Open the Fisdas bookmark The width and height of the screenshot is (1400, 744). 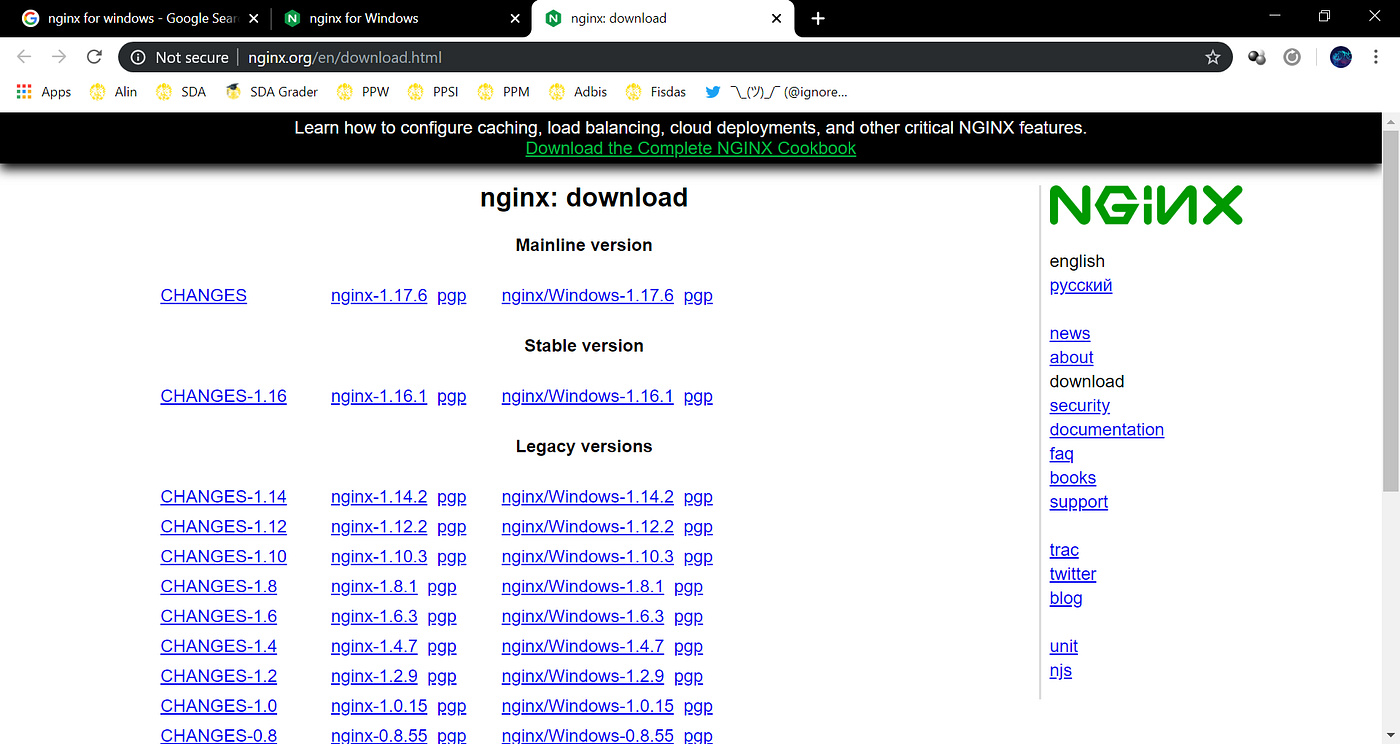coord(655,92)
